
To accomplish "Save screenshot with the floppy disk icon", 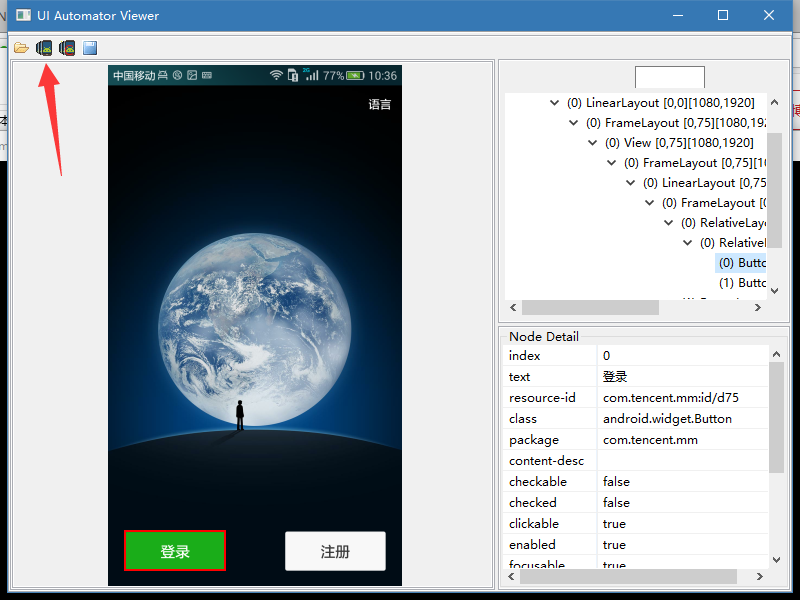I will click(x=90, y=48).
